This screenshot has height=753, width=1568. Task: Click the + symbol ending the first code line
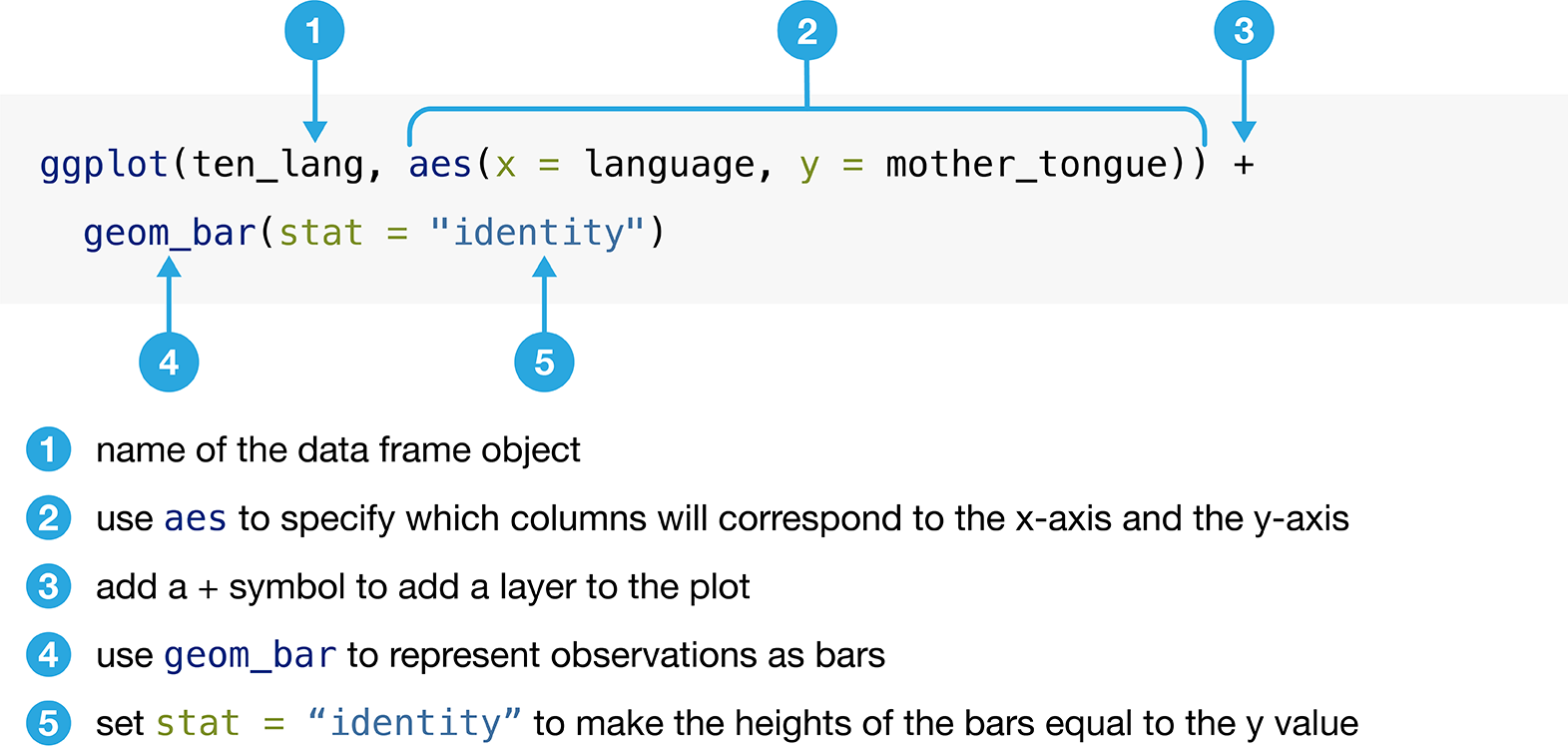[x=1243, y=165]
